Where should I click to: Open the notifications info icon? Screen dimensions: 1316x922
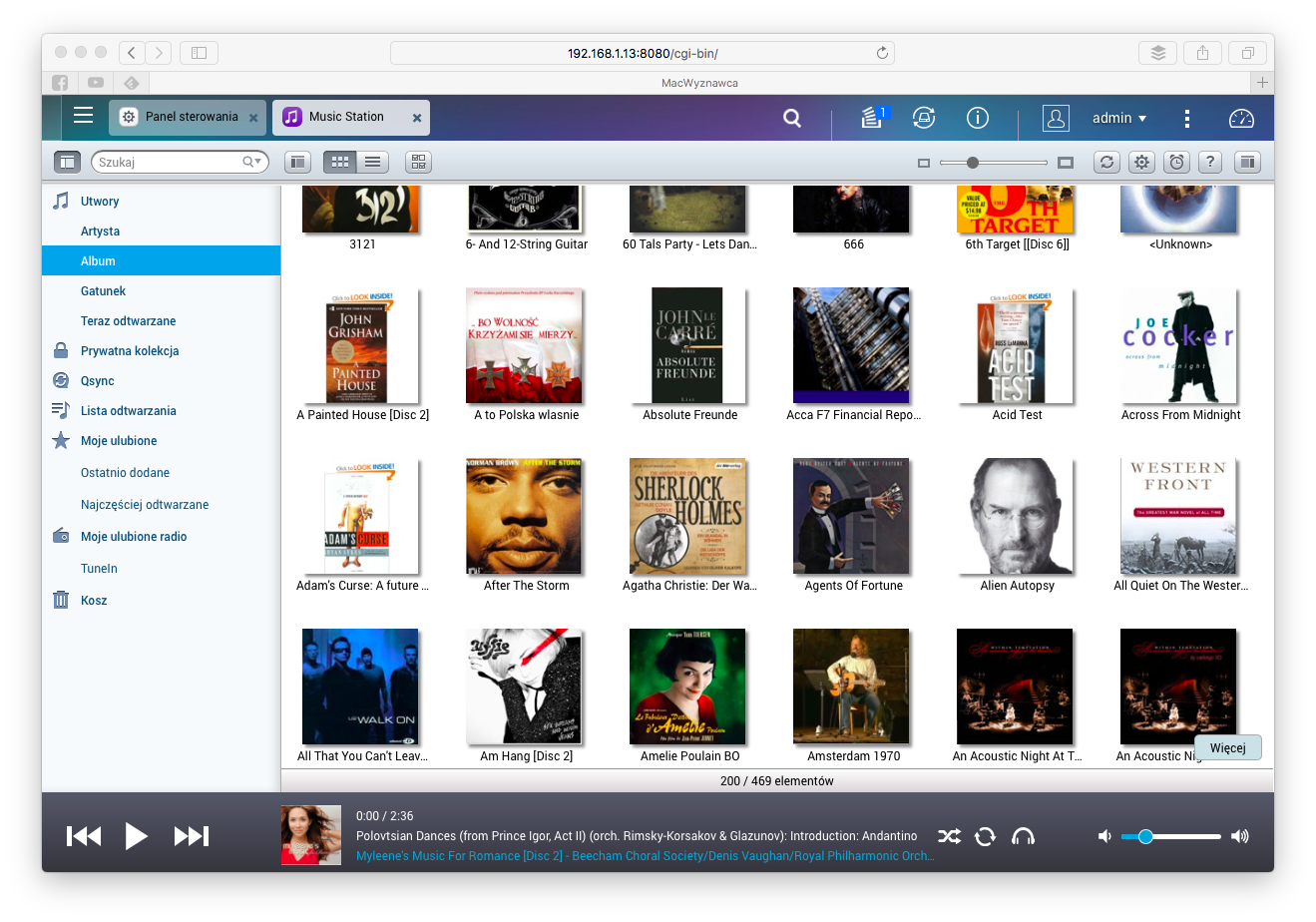click(x=978, y=118)
